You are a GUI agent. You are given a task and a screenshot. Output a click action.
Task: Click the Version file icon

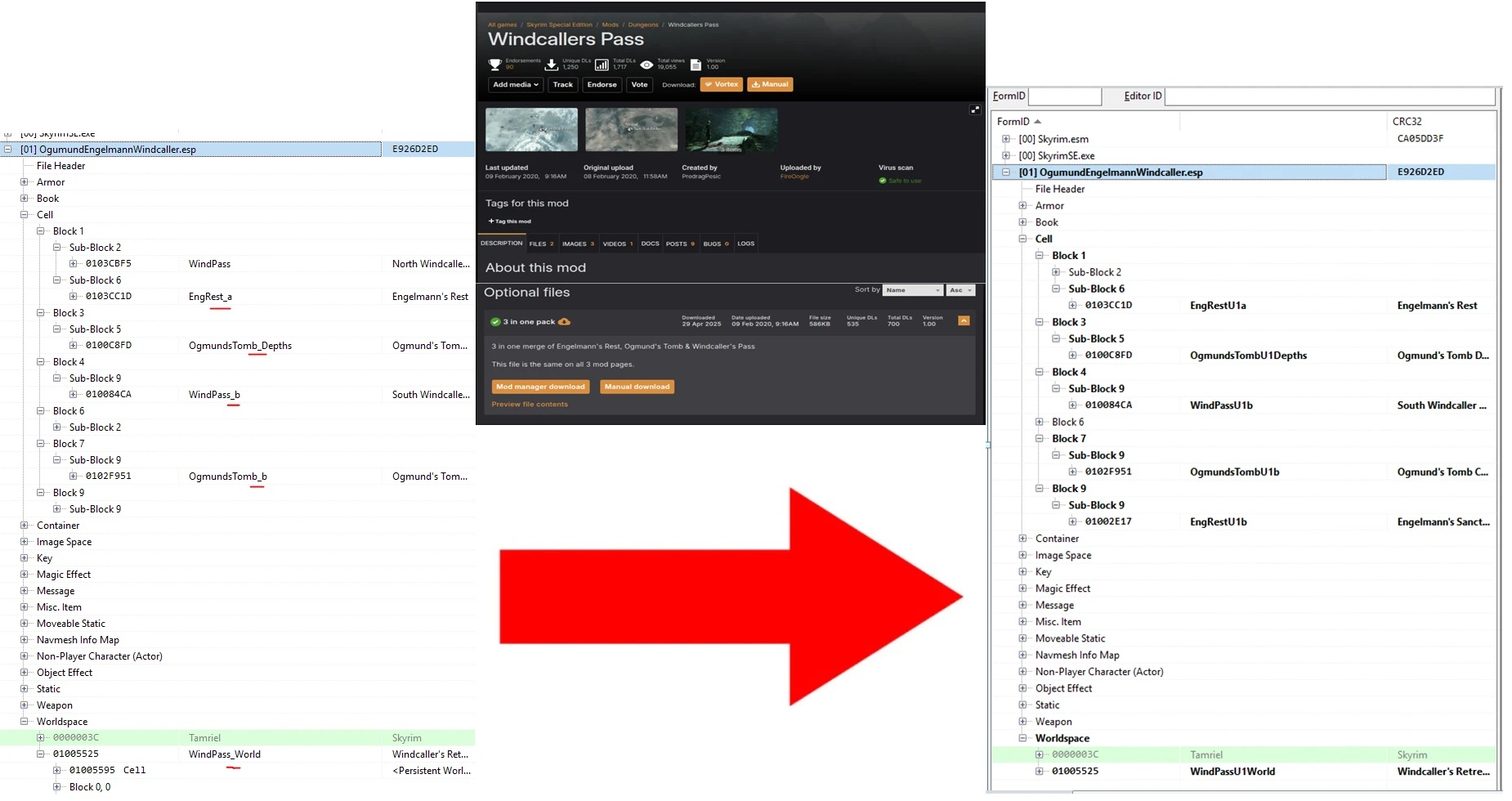pos(696,65)
